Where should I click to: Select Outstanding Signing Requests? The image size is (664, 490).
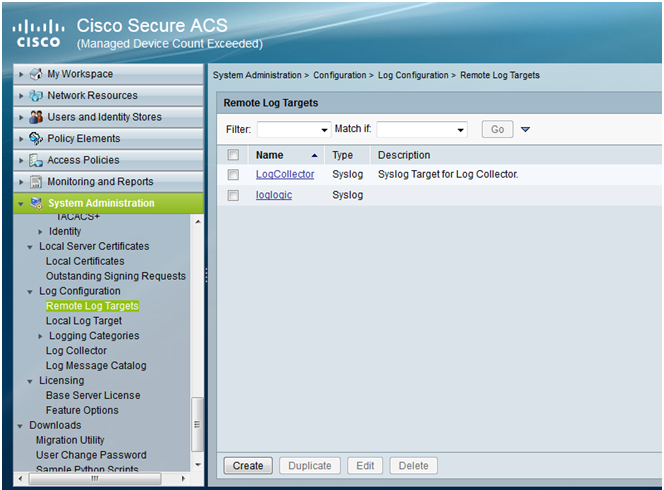click(x=116, y=276)
